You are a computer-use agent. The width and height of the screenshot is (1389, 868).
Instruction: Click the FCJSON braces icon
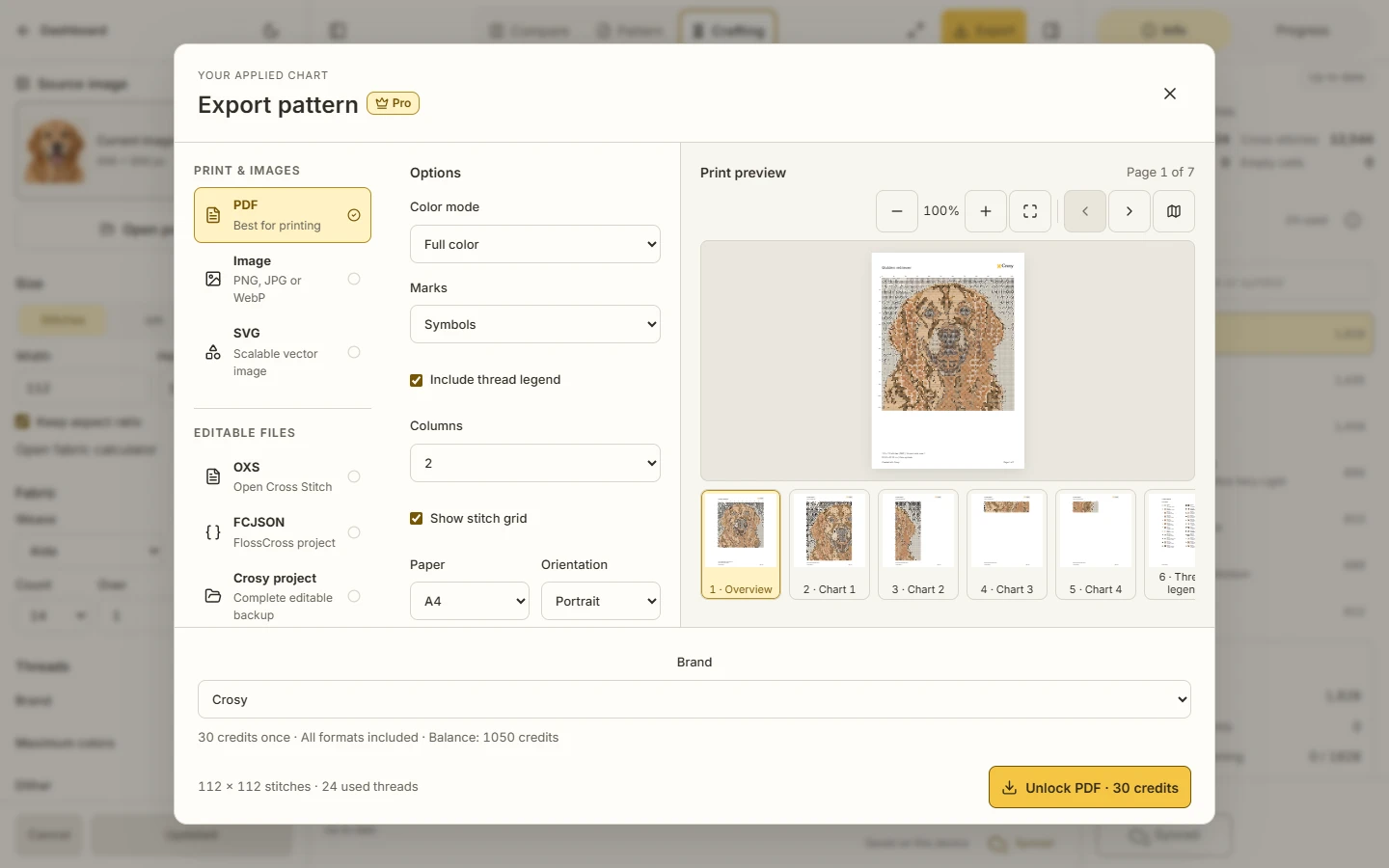(214, 532)
